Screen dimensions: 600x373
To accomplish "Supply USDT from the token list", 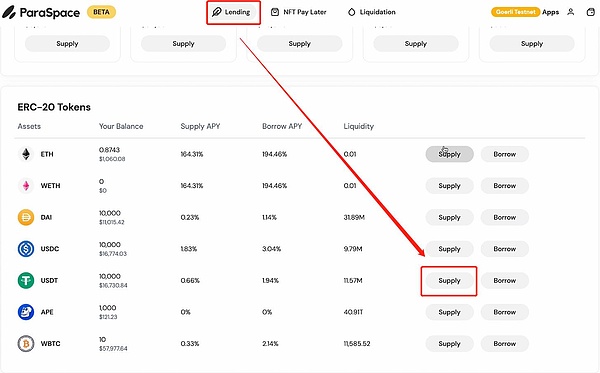I will 450,280.
